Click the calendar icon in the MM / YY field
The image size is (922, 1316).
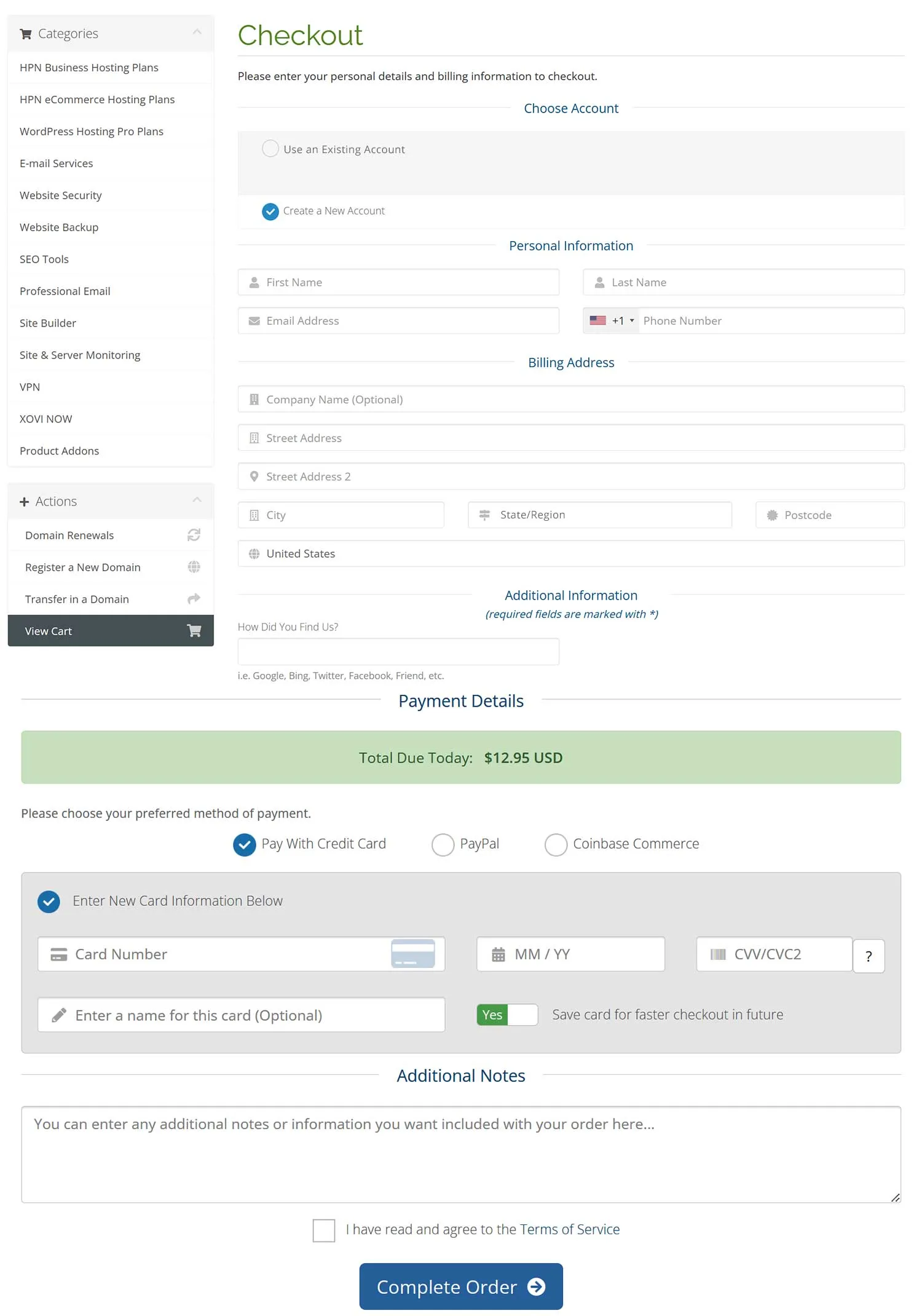(x=498, y=954)
